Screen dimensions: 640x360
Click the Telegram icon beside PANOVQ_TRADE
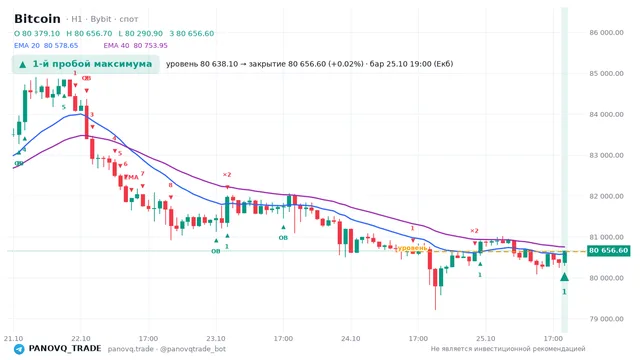tap(19, 349)
